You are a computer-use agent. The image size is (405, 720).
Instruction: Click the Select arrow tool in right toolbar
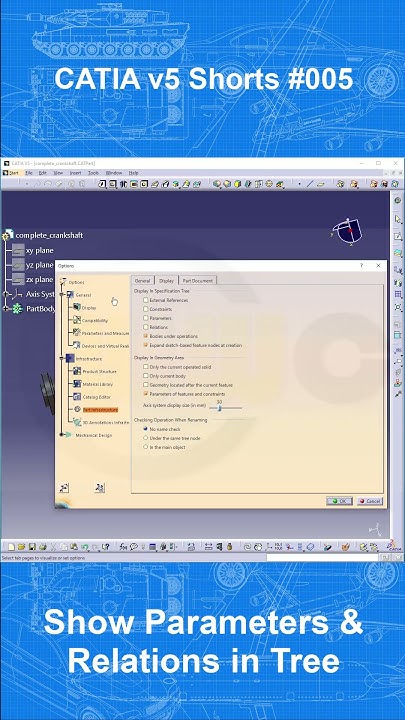point(398,219)
